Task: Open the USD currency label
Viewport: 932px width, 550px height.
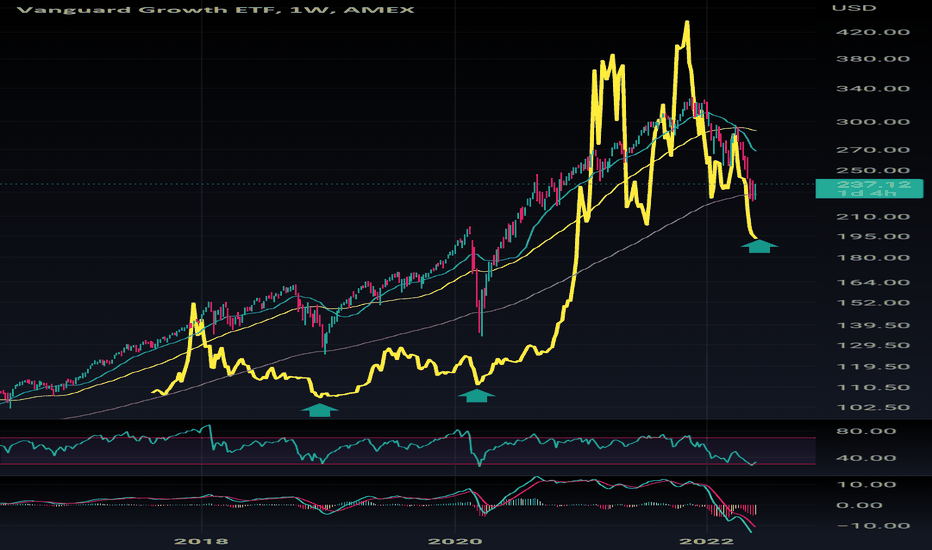Action: tap(854, 8)
